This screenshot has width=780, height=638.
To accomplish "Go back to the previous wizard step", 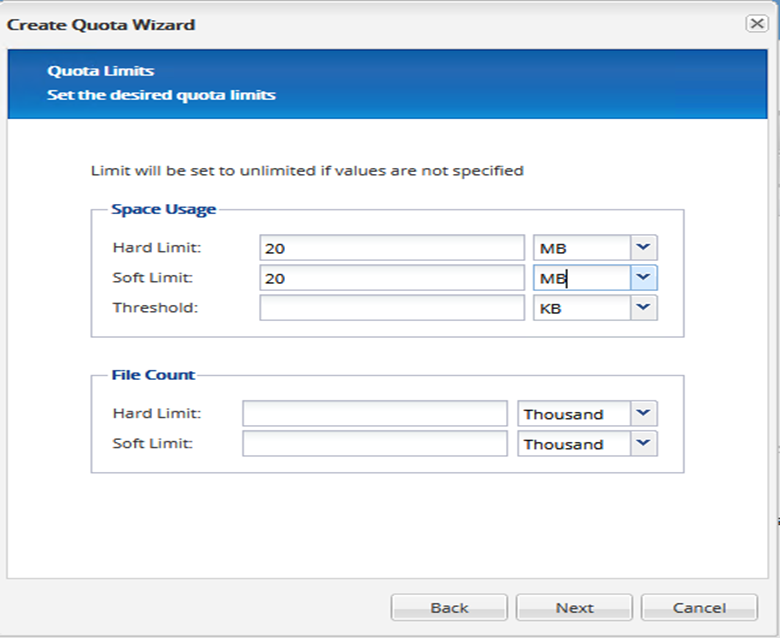I will click(x=449, y=607).
